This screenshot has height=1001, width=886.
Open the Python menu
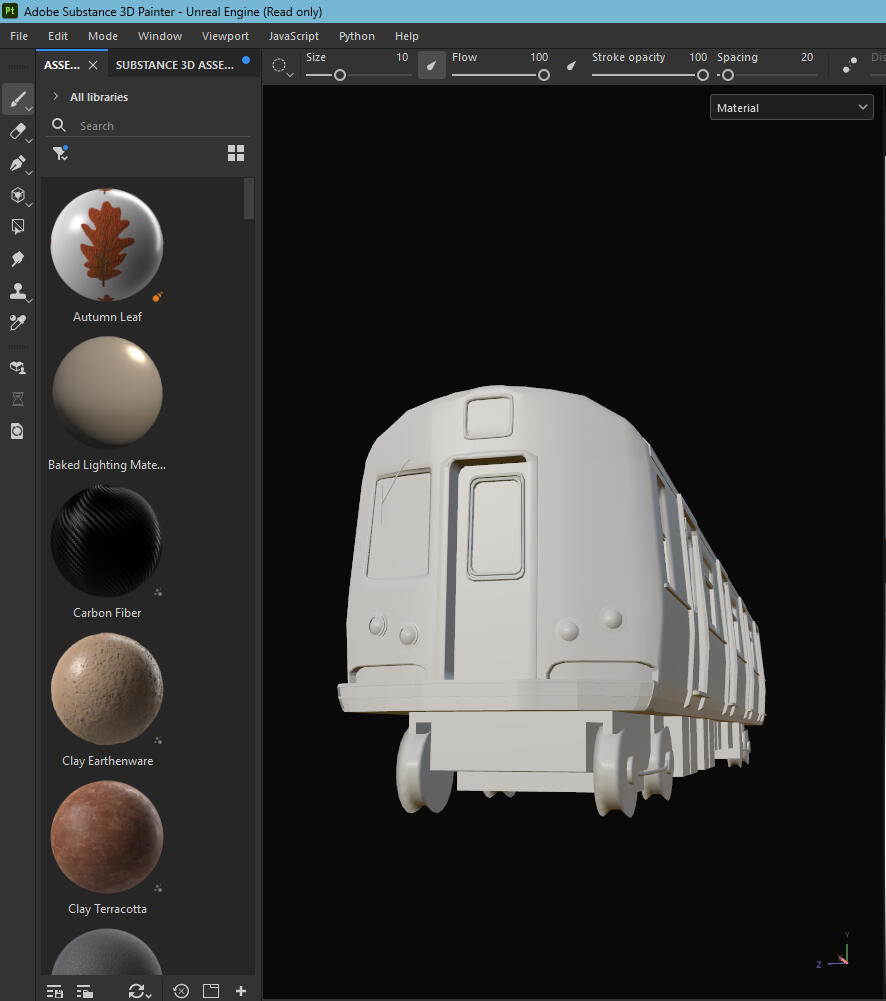(357, 36)
